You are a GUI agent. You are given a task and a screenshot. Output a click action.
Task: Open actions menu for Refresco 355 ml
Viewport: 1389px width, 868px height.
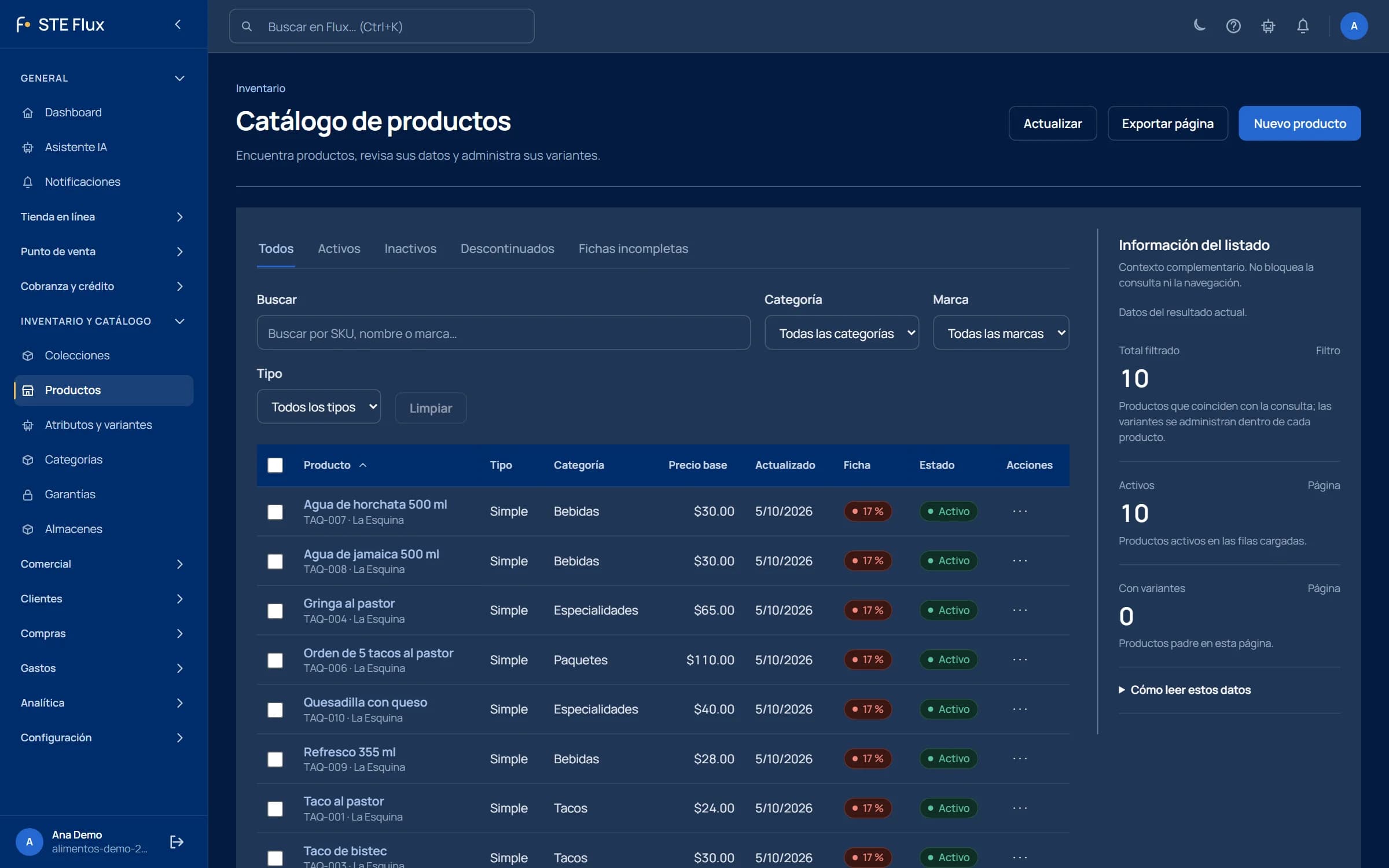coord(1020,759)
